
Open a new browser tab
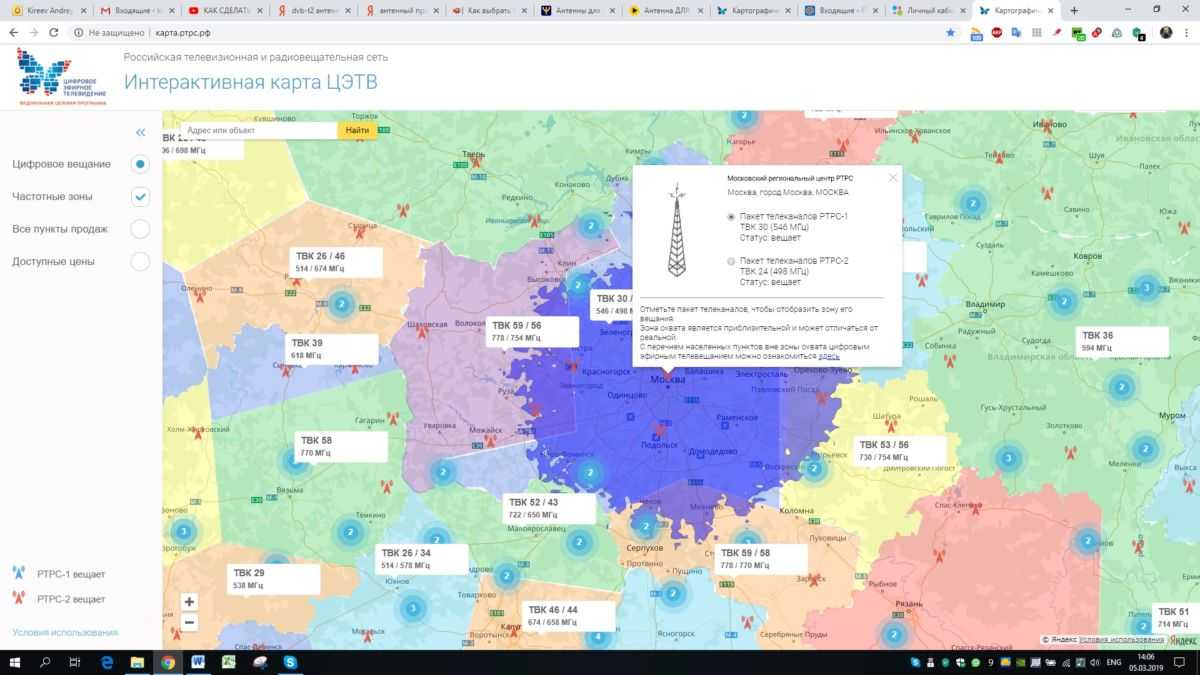tap(1074, 10)
